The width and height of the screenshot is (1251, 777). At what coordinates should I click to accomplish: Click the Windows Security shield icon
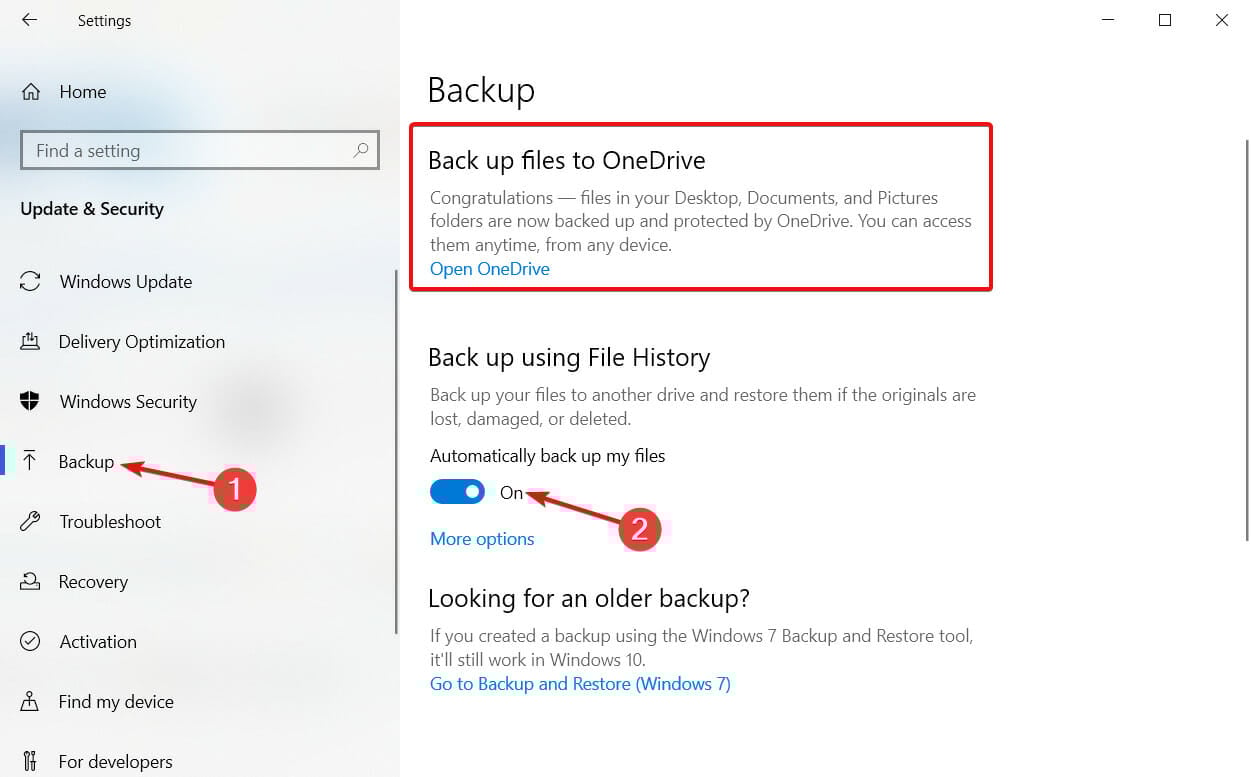point(30,402)
